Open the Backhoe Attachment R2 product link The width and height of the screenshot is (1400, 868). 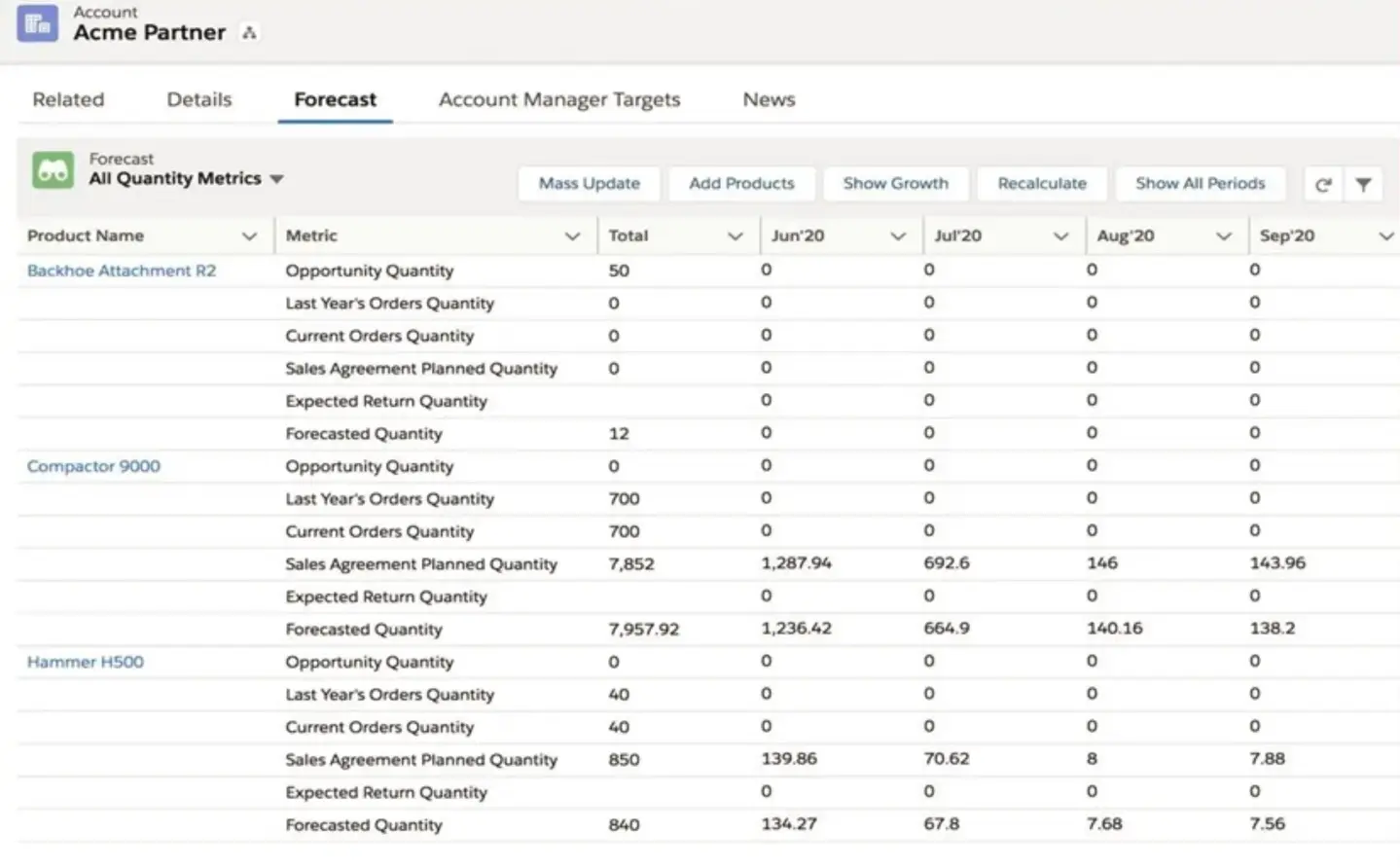pyautogui.click(x=122, y=271)
